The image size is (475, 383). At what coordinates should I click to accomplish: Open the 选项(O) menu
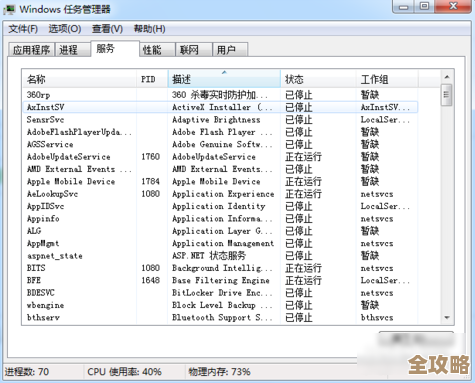click(x=65, y=29)
